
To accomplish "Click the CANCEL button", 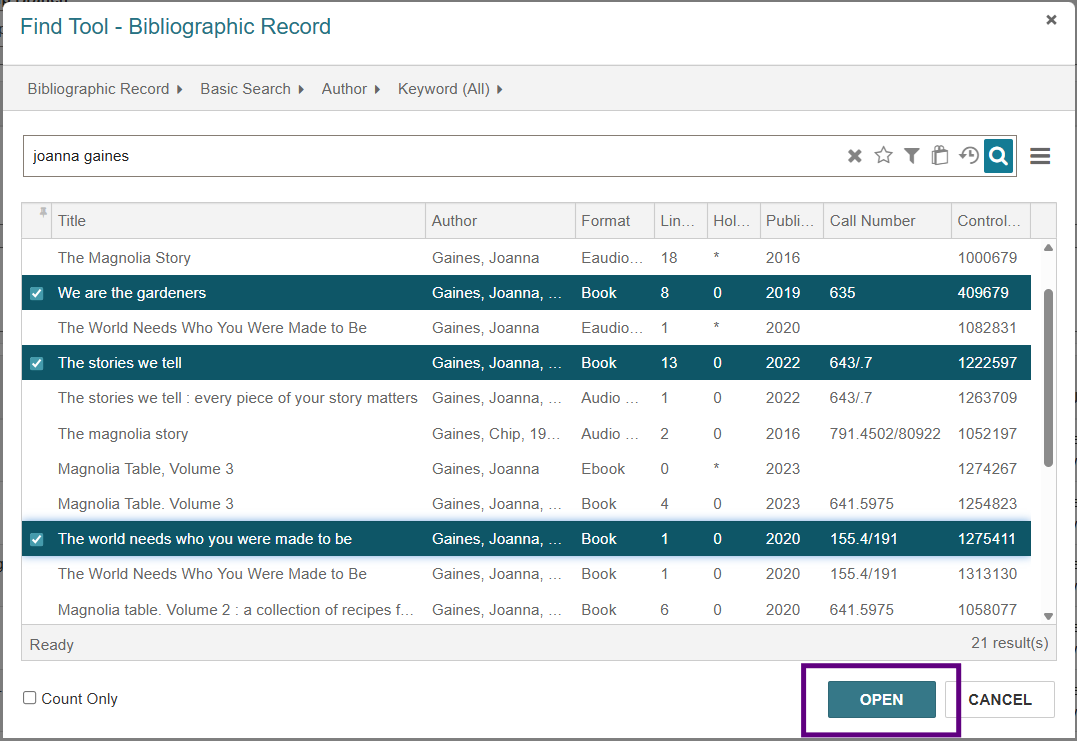I will coord(999,699).
